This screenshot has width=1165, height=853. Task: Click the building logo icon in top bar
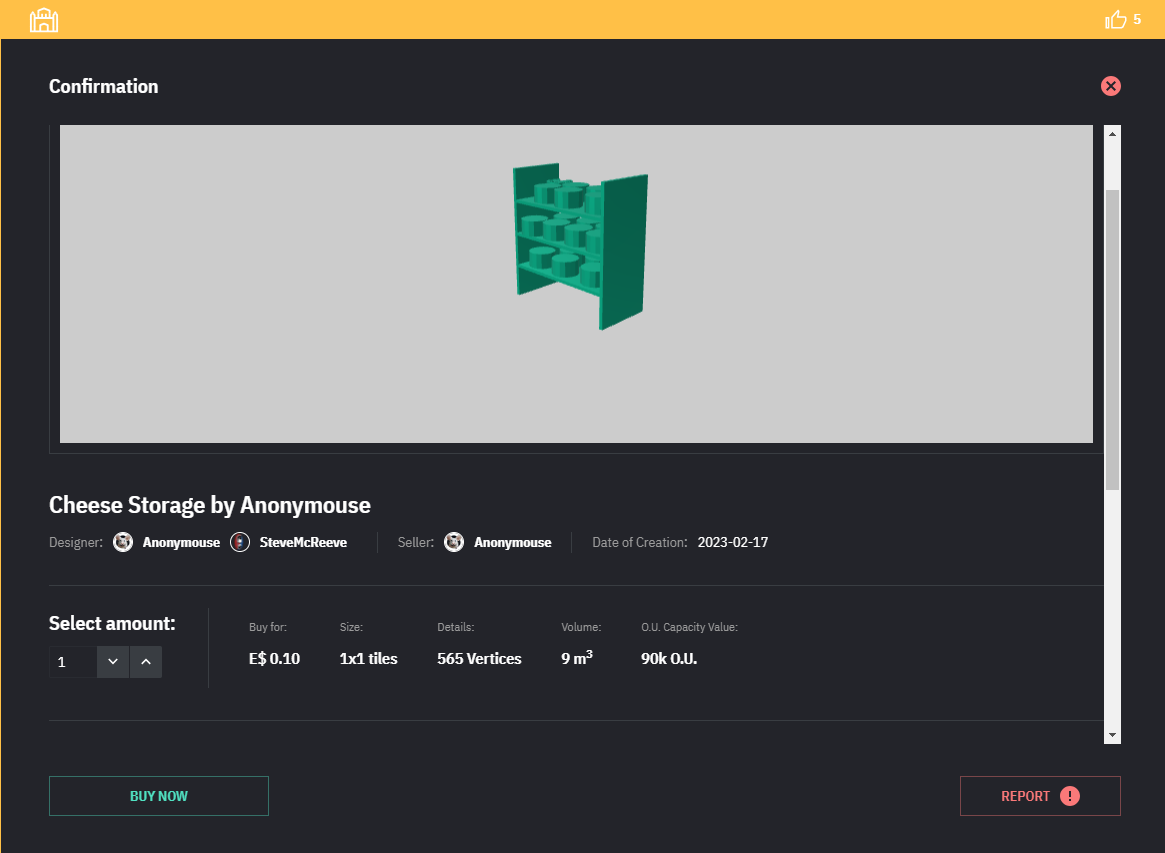click(x=44, y=19)
